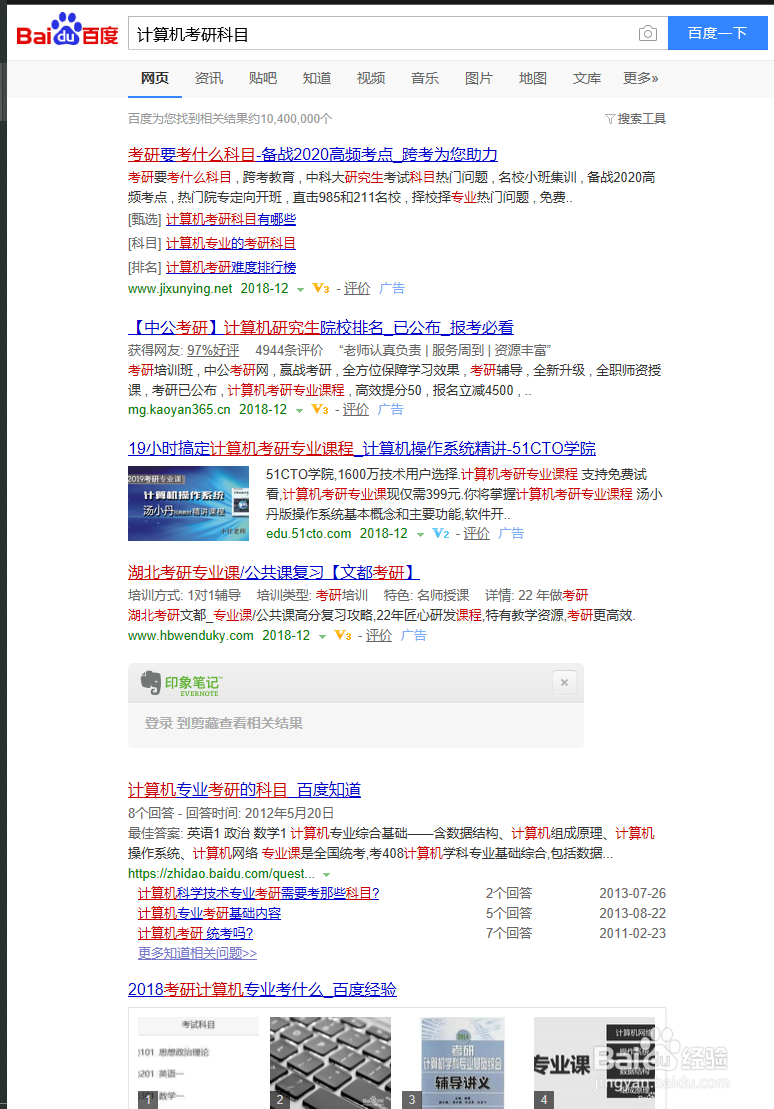Open 计算机考研 统考吗? question

tap(195, 933)
